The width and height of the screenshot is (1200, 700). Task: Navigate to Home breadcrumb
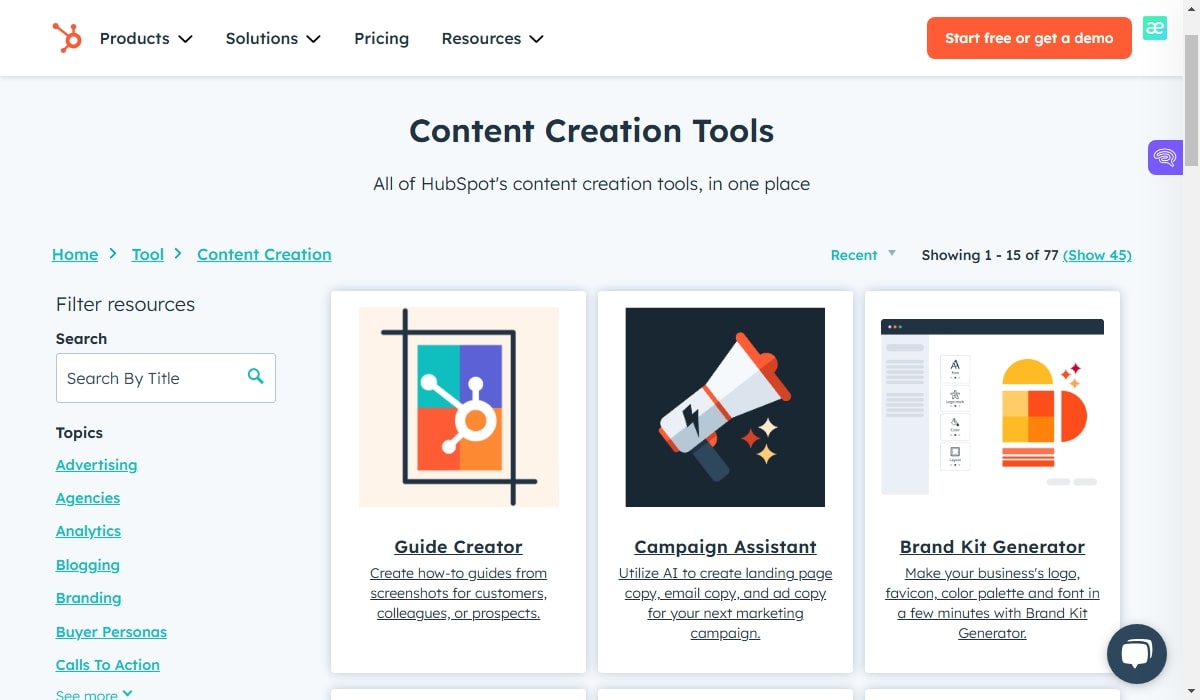(x=75, y=254)
